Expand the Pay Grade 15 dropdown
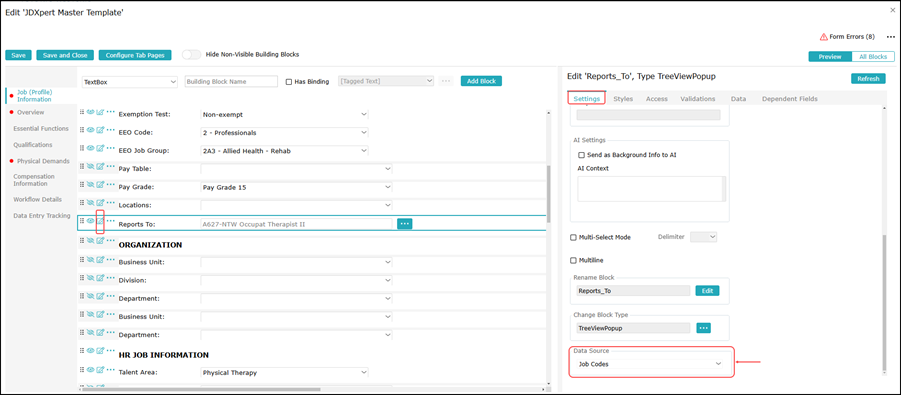This screenshot has width=901, height=395. [297, 187]
